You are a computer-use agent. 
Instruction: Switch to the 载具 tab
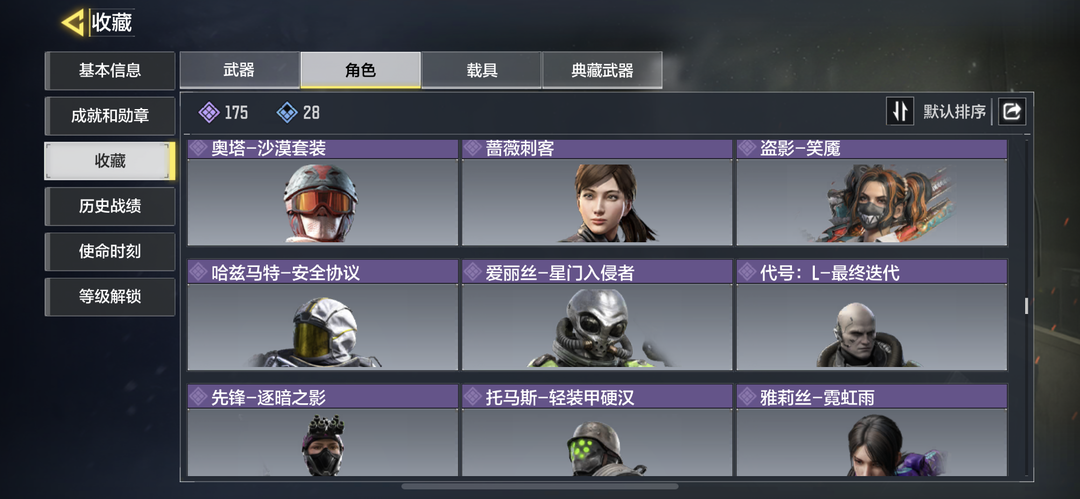[x=481, y=70]
